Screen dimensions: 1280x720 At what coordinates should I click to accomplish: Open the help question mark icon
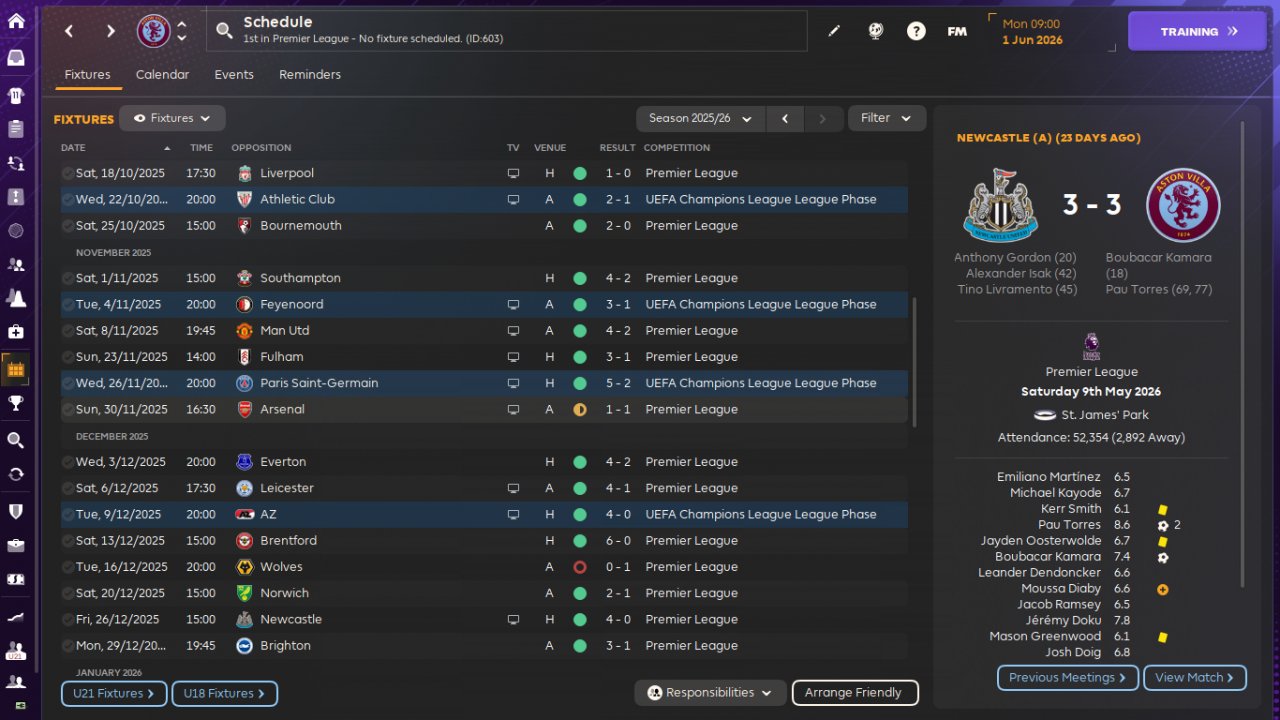tap(916, 31)
